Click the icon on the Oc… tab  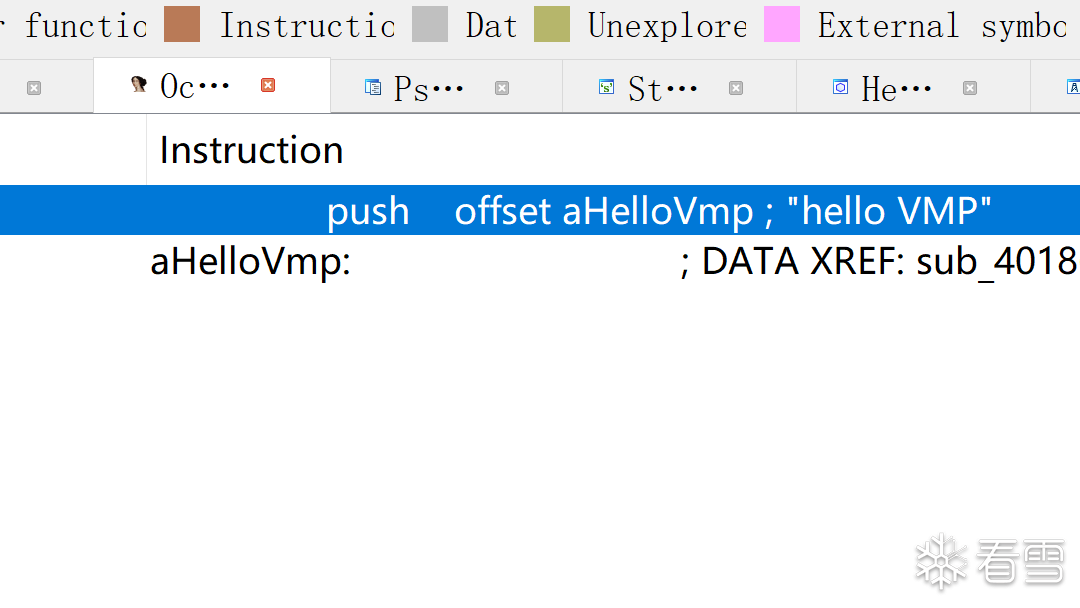(x=139, y=86)
